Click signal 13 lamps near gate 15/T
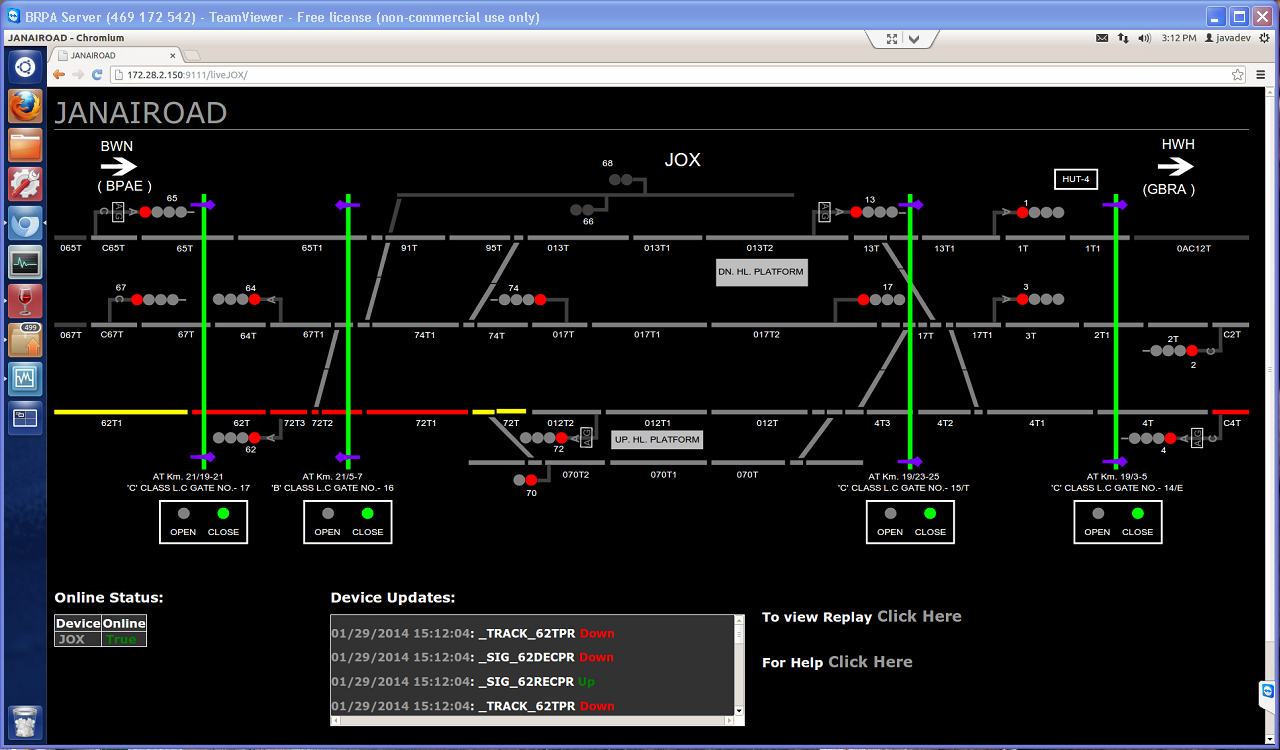 pos(874,212)
